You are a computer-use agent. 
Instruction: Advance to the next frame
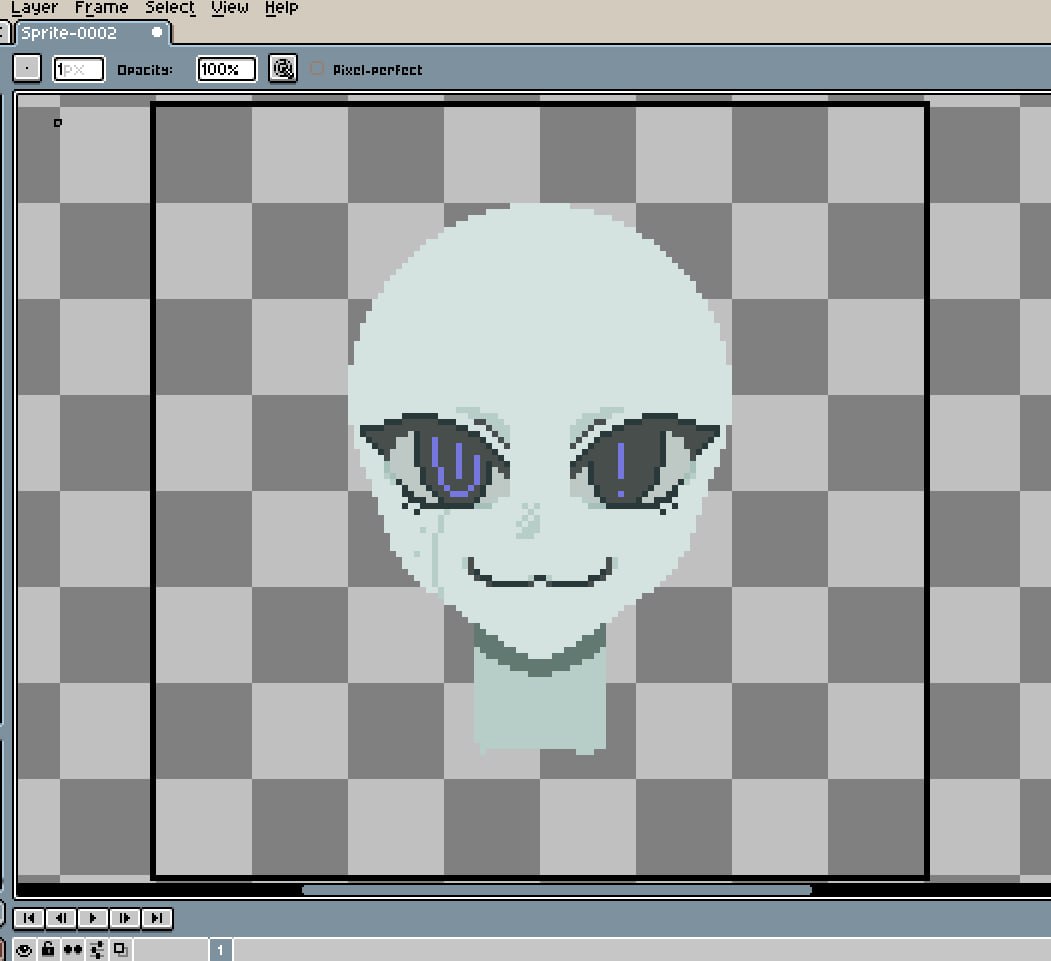click(125, 918)
